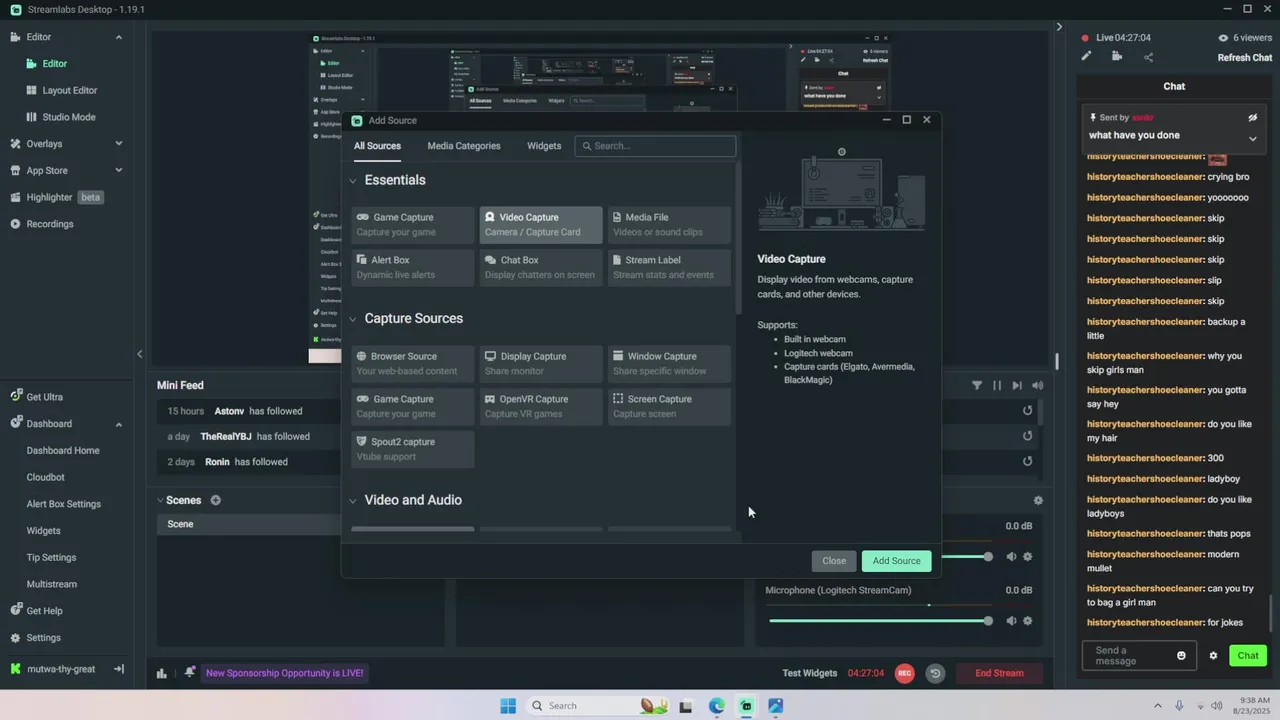
Task: Collapse the Capture Sources section
Action: coord(353,319)
